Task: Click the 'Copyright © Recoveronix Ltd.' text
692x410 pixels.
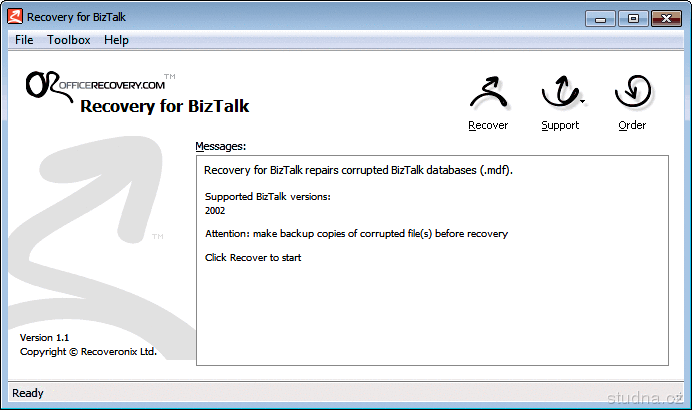Action: [x=88, y=352]
